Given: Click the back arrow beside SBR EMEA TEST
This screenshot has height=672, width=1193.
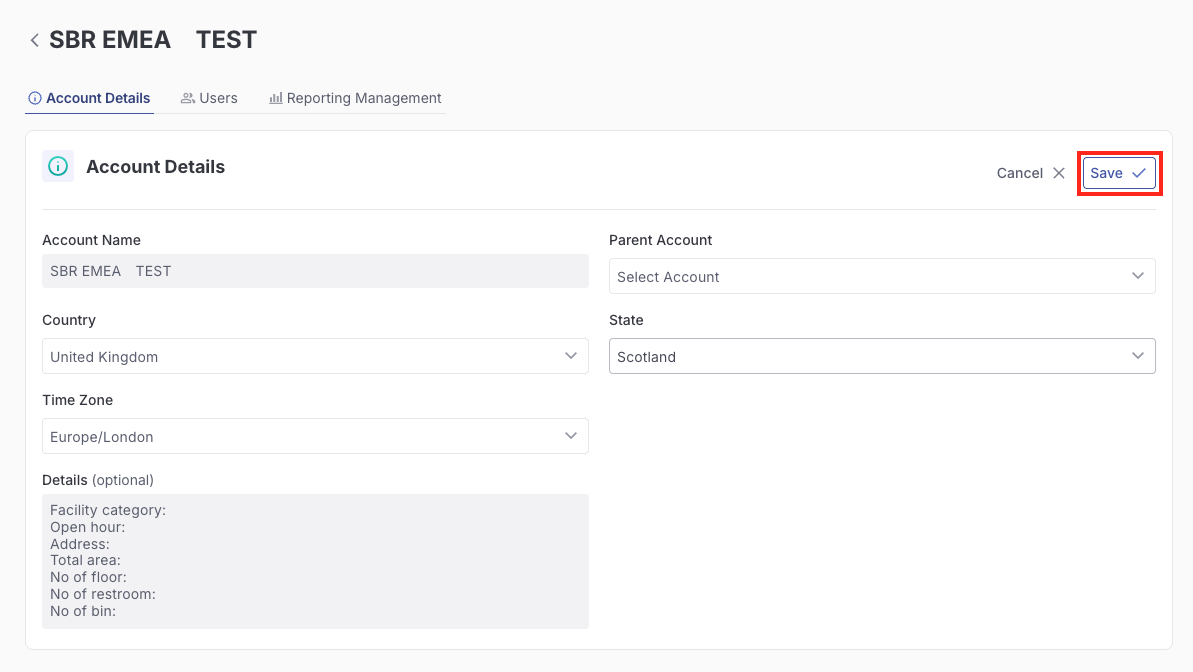Looking at the screenshot, I should [34, 40].
